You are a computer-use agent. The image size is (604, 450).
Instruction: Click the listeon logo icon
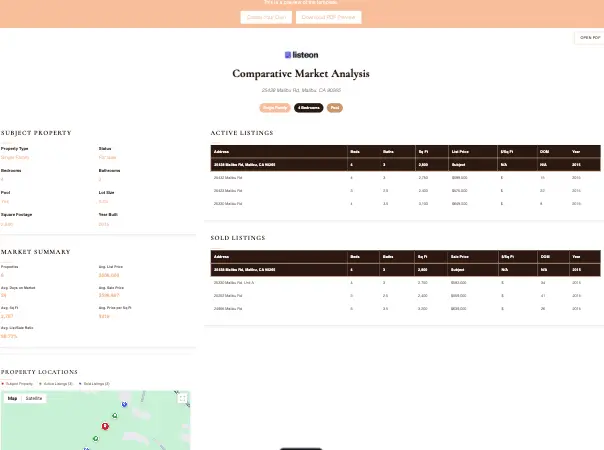(x=287, y=55)
